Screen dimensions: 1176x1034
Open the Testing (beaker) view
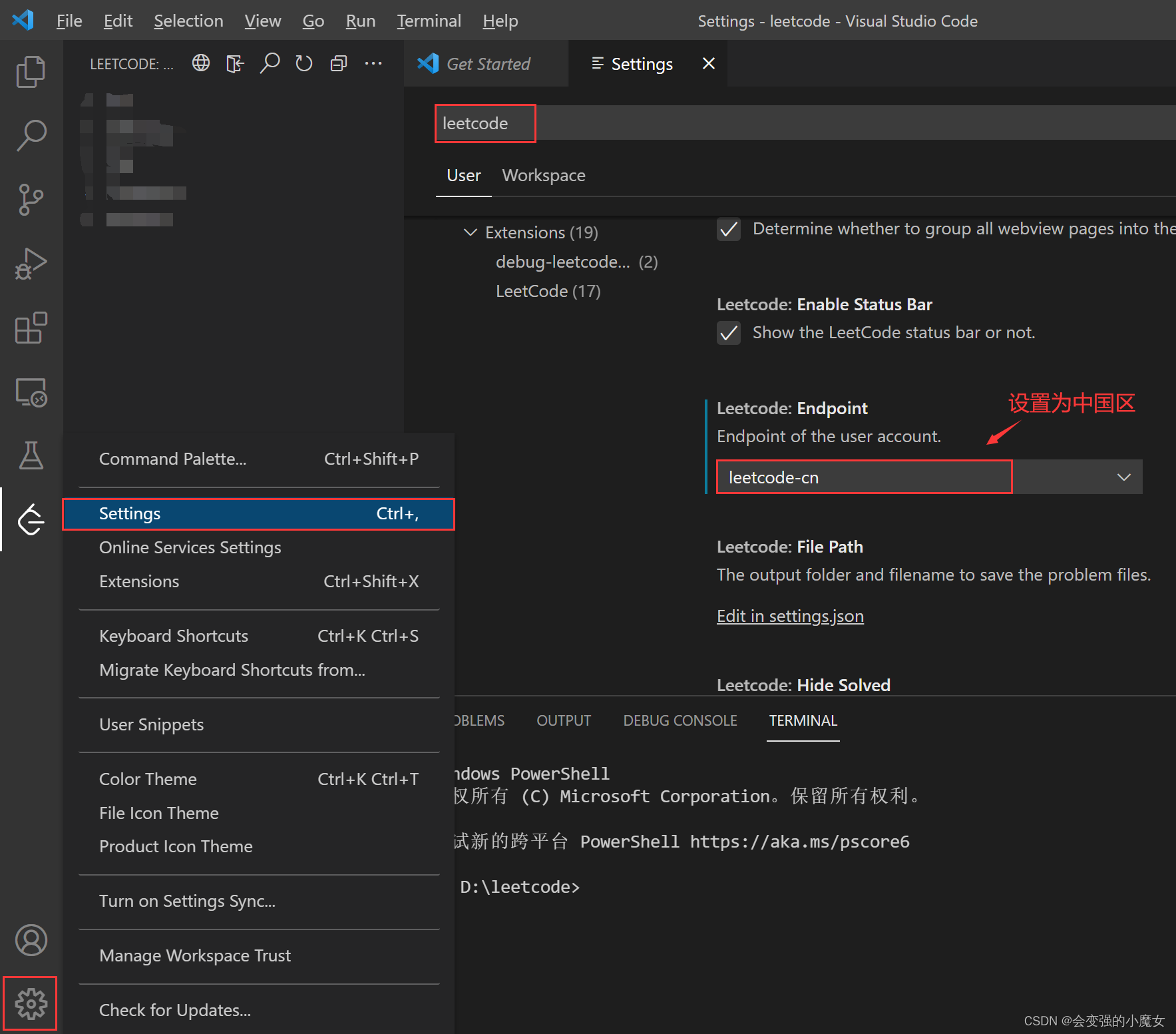(x=30, y=456)
